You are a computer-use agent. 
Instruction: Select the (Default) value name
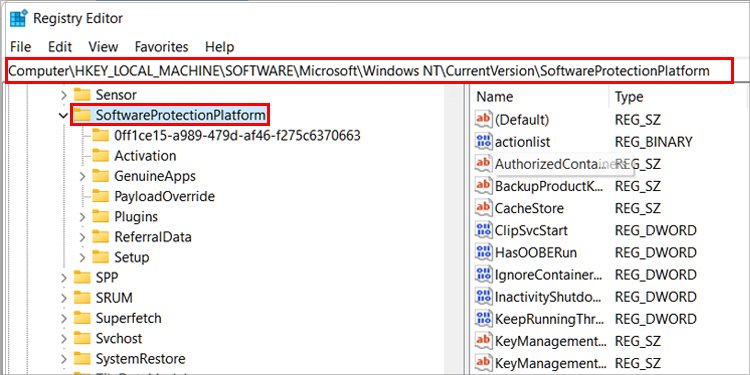pos(522,120)
